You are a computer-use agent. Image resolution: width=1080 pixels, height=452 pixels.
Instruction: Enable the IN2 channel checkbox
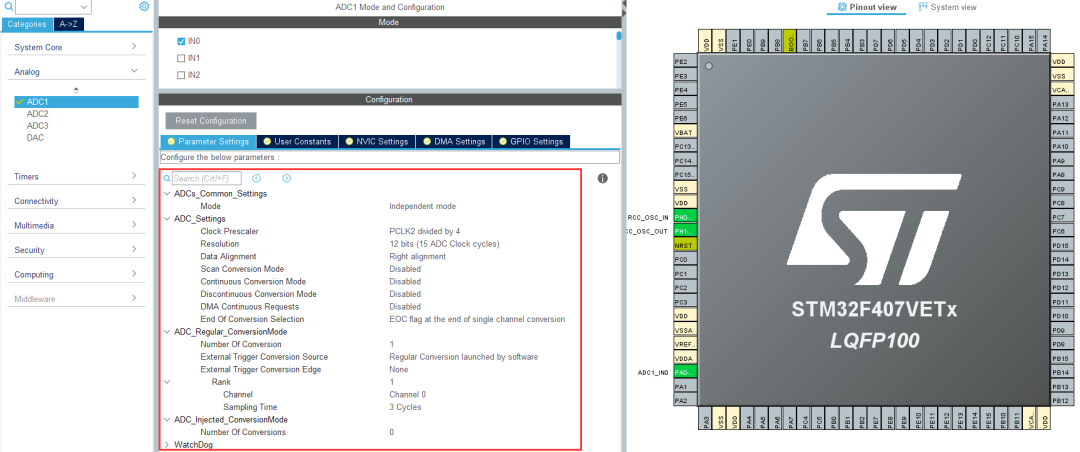181,75
